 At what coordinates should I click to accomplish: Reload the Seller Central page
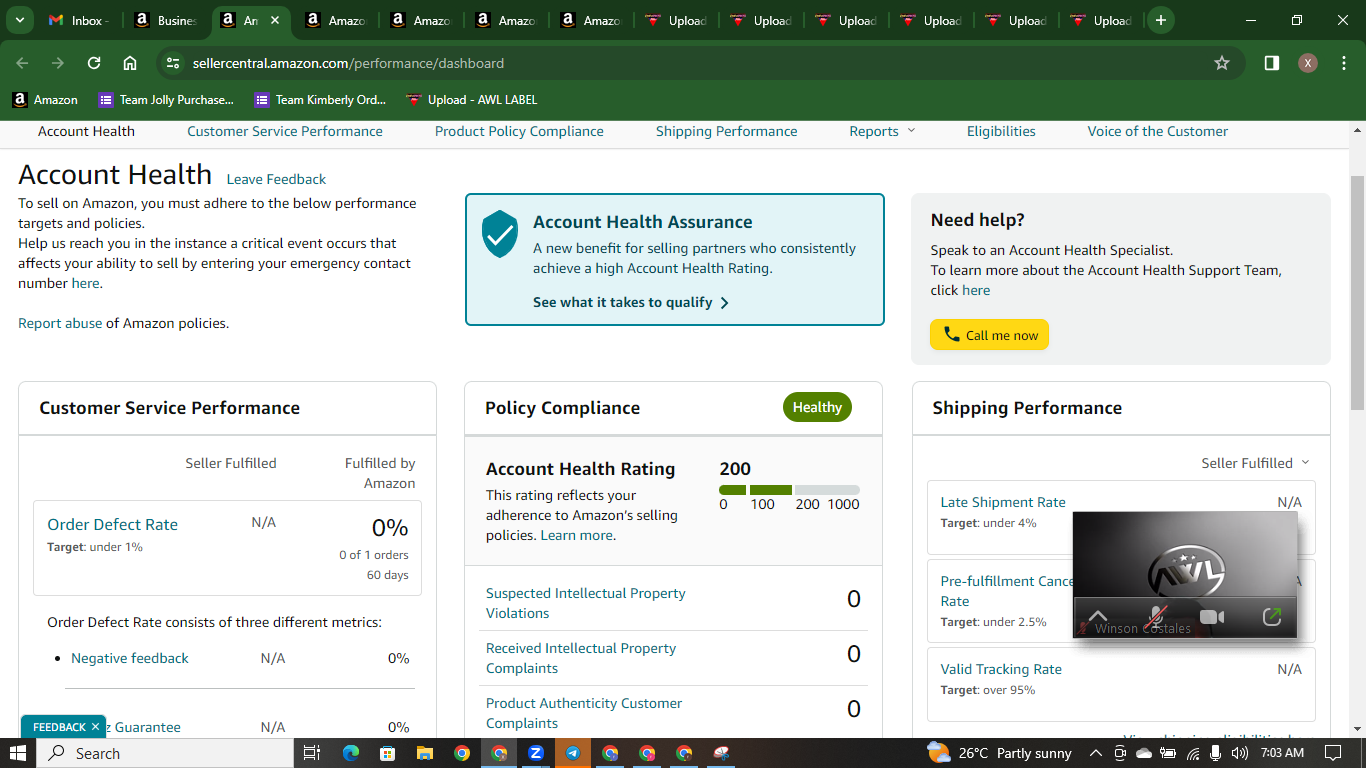[x=94, y=63]
